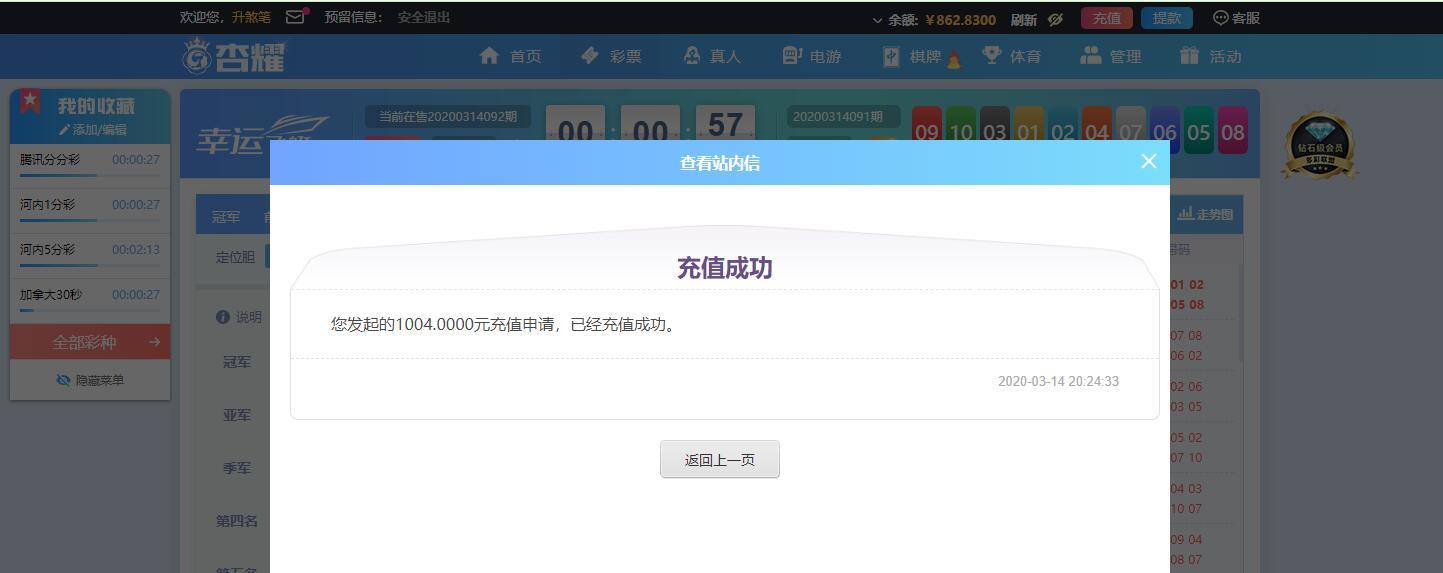Screen dimensions: 1443x573
Task: Open the 活动 menu item
Action: point(1226,57)
